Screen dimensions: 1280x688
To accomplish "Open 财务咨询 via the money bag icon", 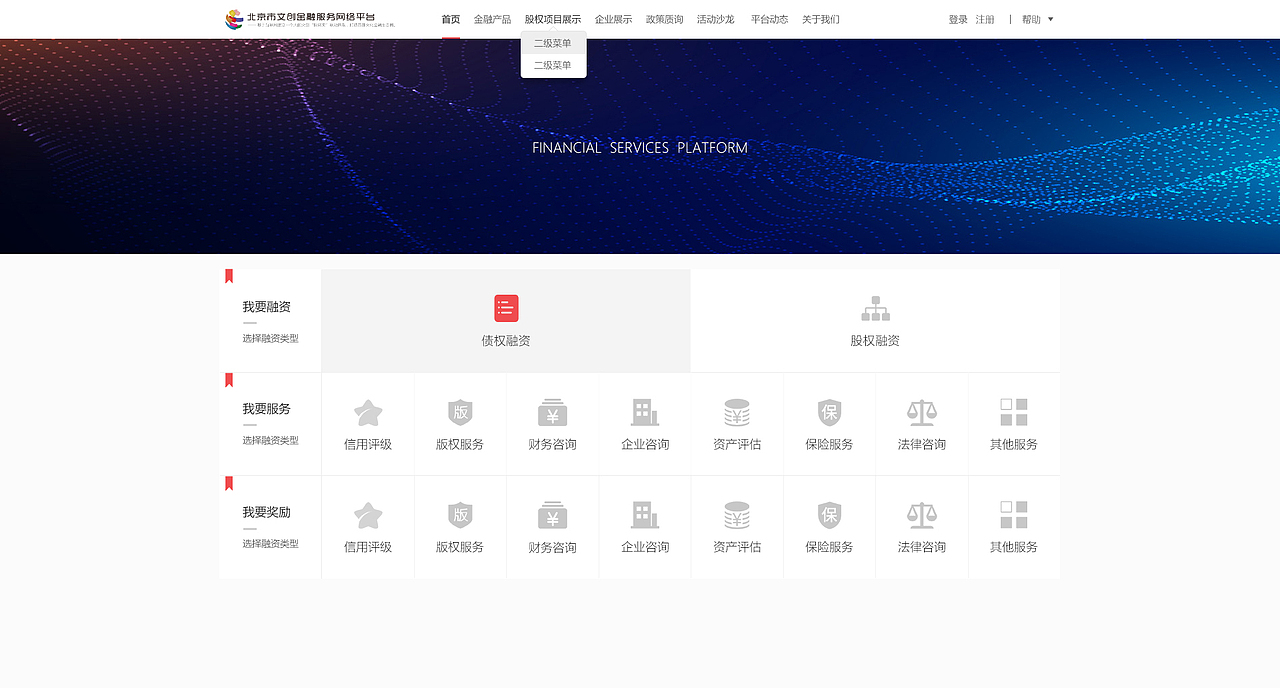I will (552, 411).
